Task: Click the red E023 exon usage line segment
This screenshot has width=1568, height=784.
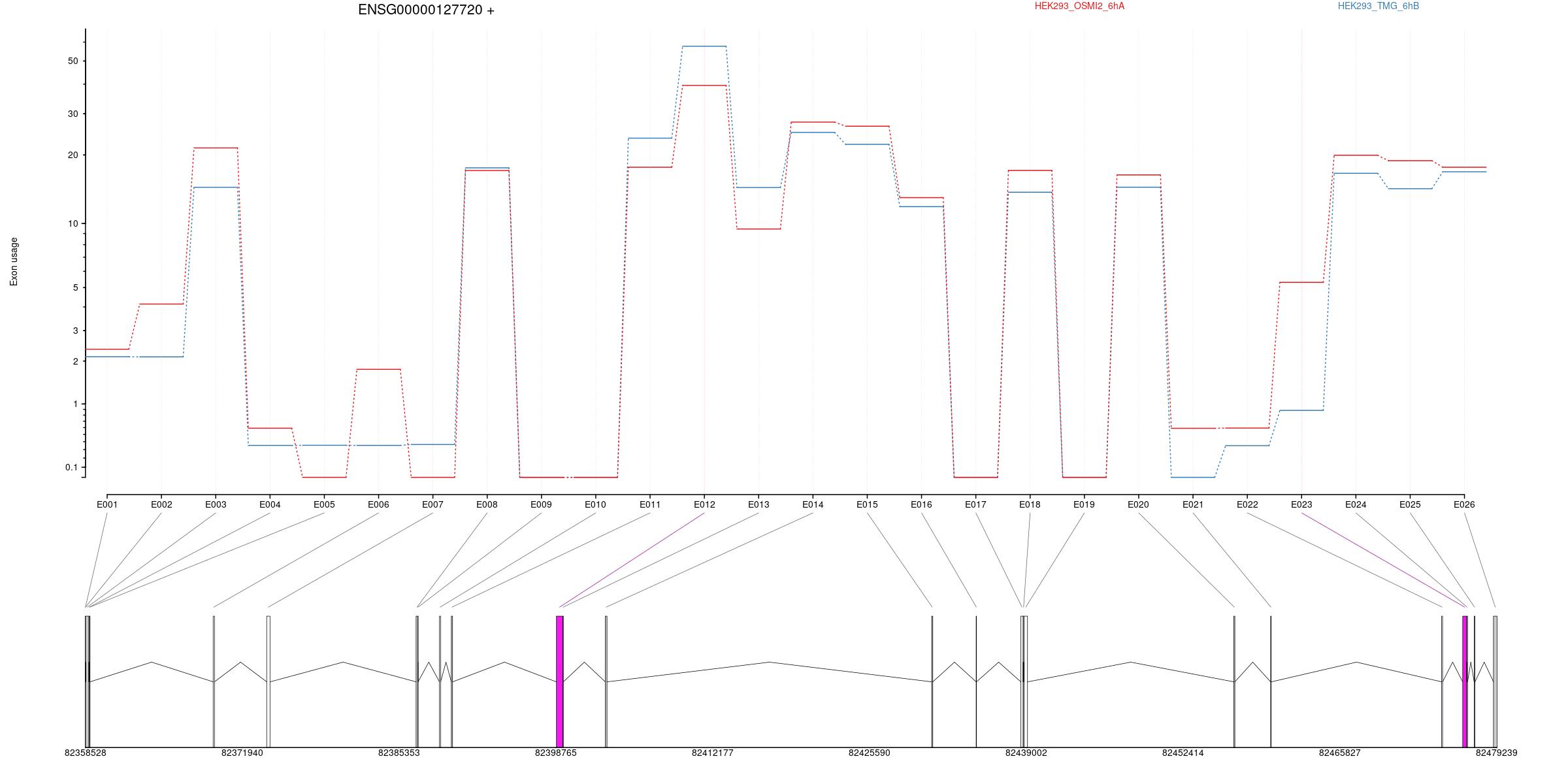Action: coord(1301,282)
